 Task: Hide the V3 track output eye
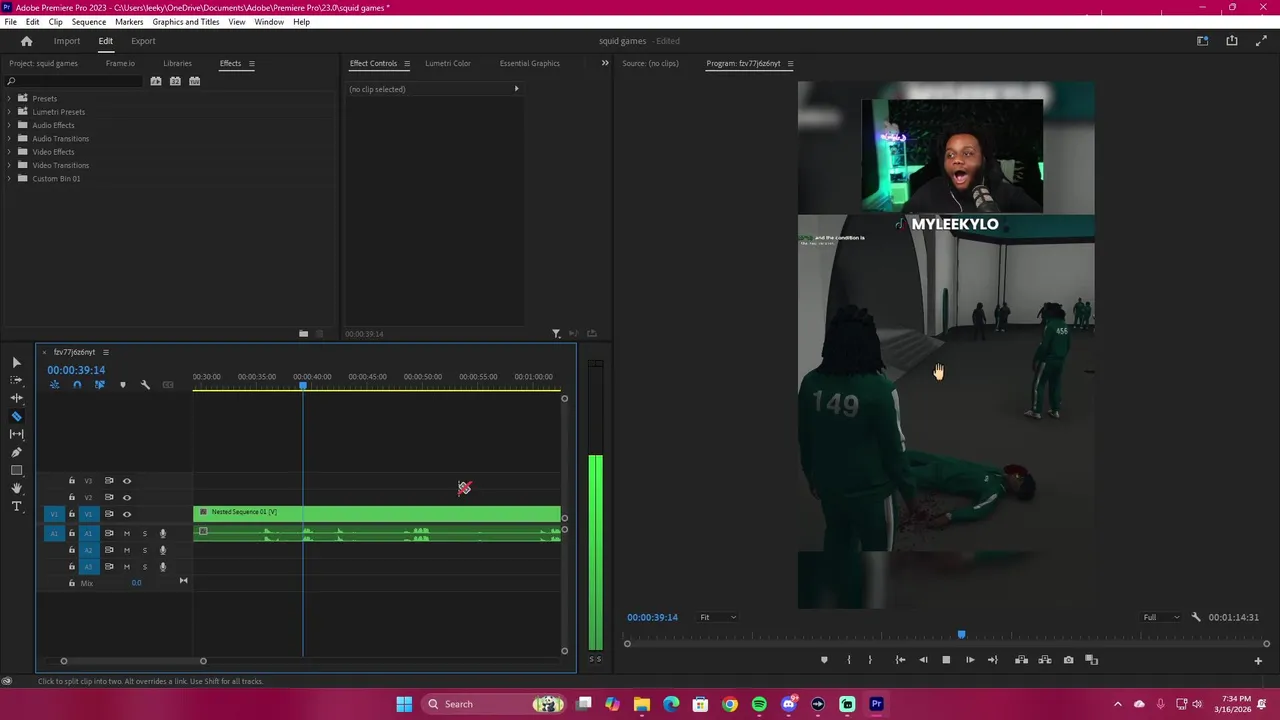point(127,481)
